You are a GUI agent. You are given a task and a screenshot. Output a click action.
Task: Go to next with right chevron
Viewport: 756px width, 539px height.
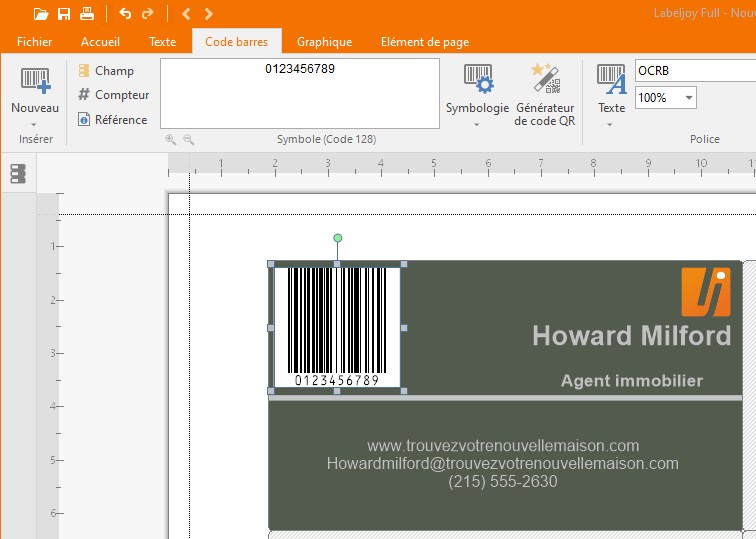(208, 14)
